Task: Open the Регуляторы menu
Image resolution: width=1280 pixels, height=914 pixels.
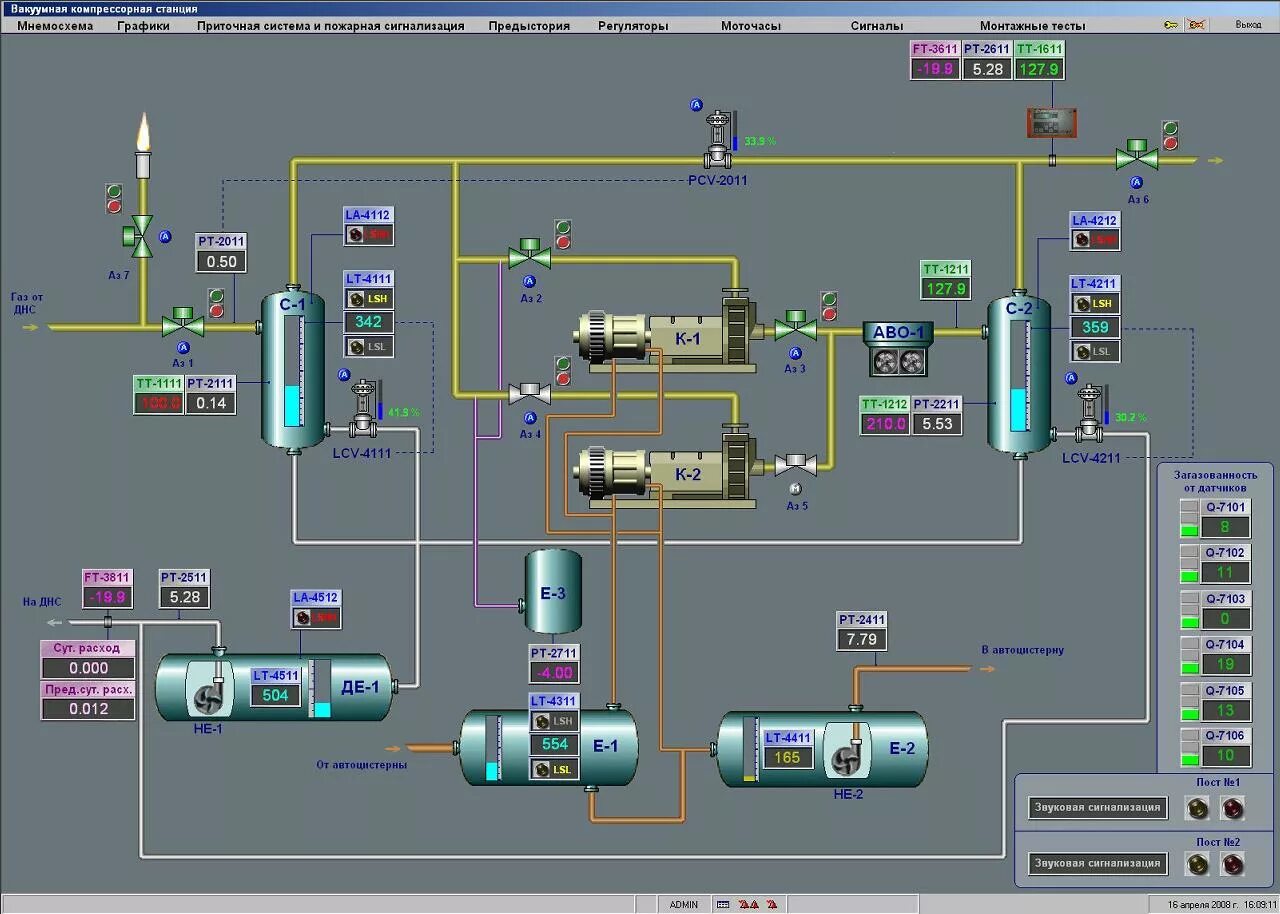Action: pyautogui.click(x=633, y=26)
